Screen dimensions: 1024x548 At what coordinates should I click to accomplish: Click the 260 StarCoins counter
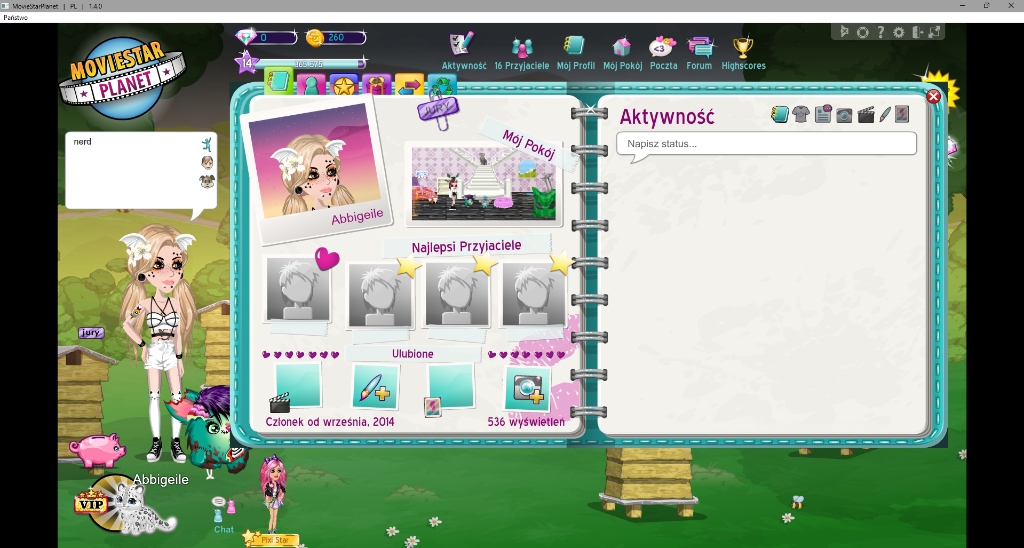coord(336,37)
